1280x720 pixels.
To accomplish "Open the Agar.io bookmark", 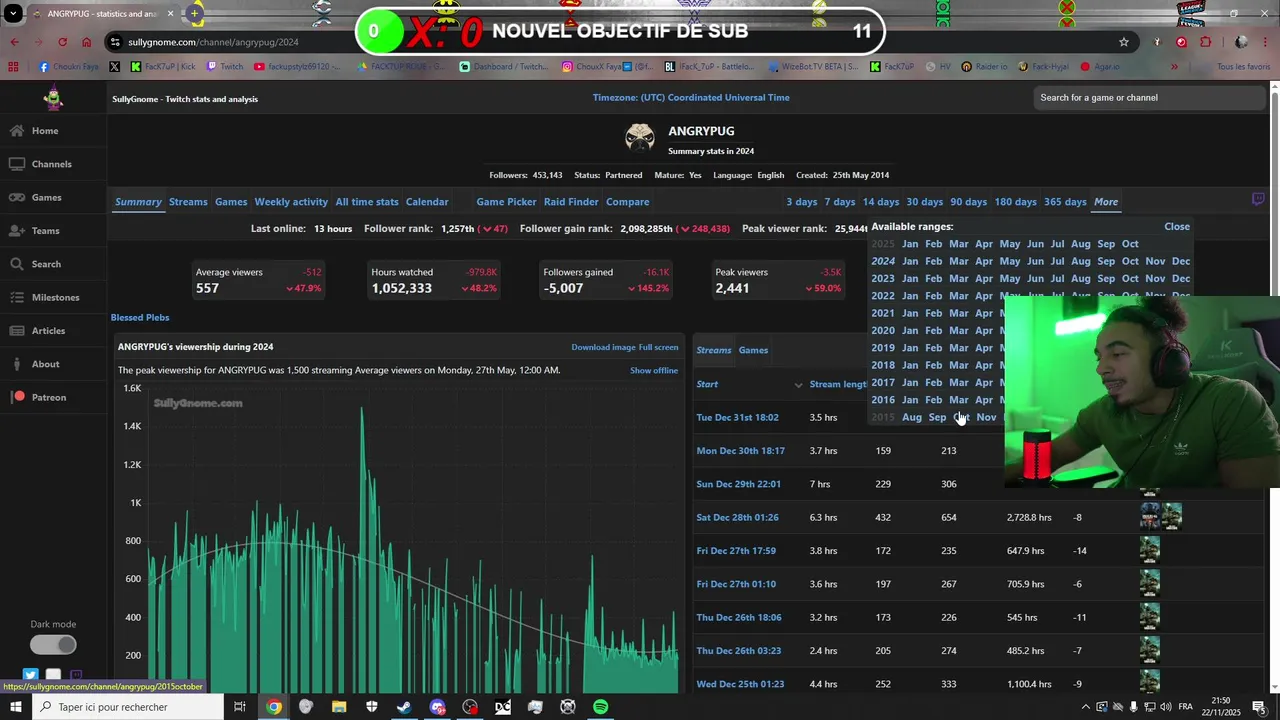I will (1100, 67).
